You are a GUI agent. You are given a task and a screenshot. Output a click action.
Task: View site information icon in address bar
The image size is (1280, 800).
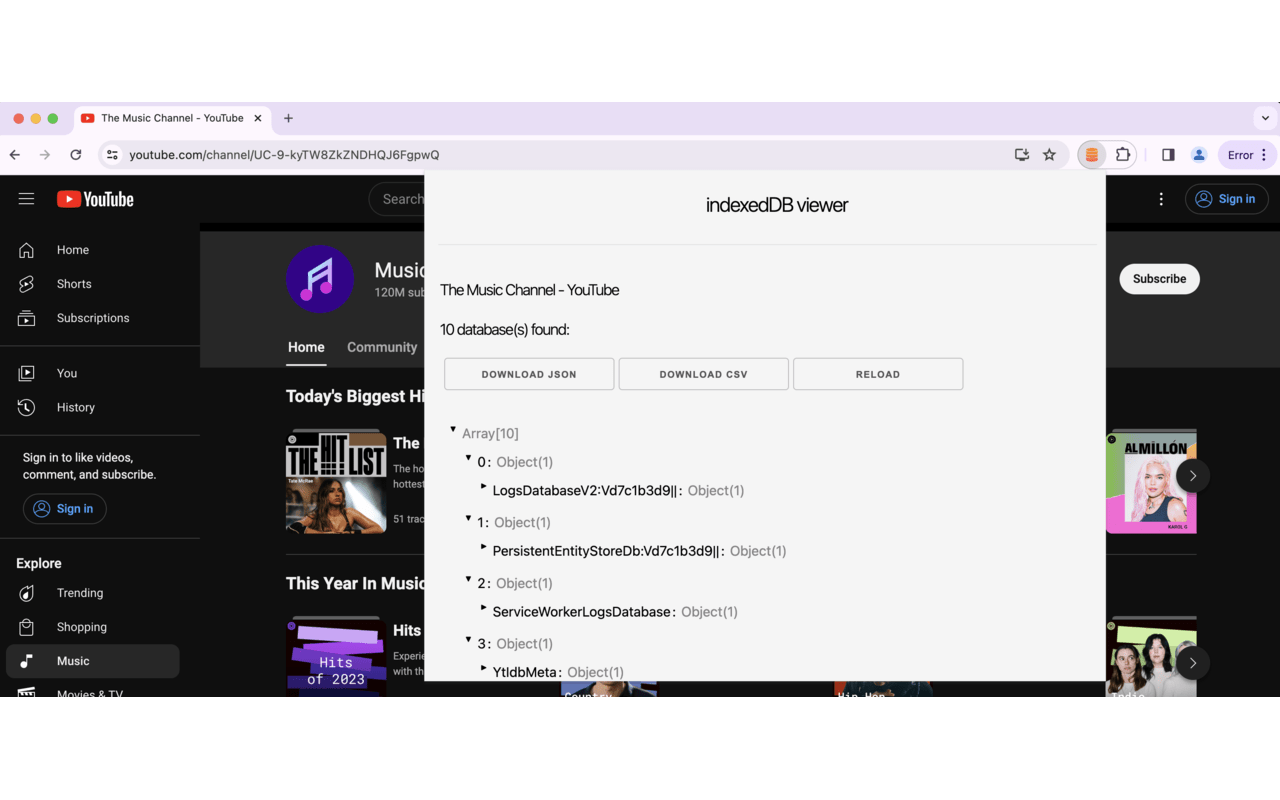click(x=112, y=155)
